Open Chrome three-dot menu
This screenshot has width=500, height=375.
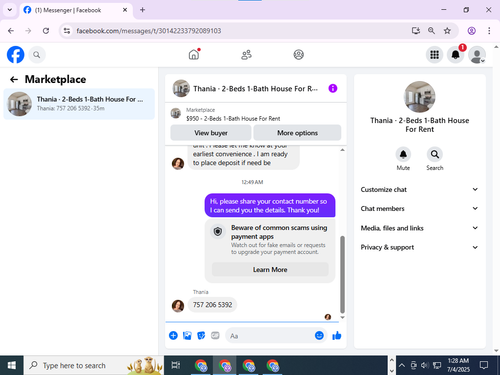(489, 31)
